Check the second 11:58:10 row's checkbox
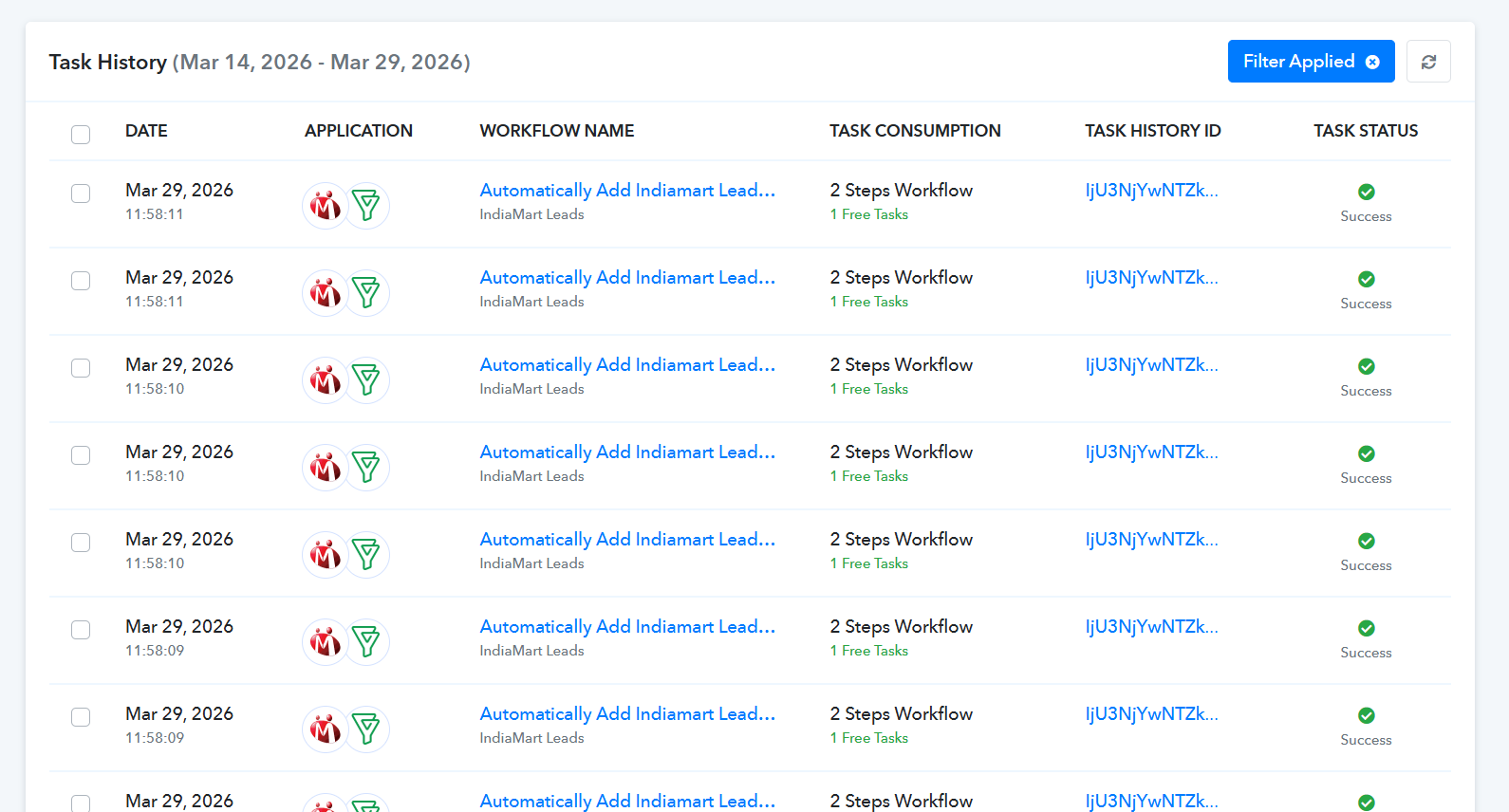 click(x=81, y=455)
